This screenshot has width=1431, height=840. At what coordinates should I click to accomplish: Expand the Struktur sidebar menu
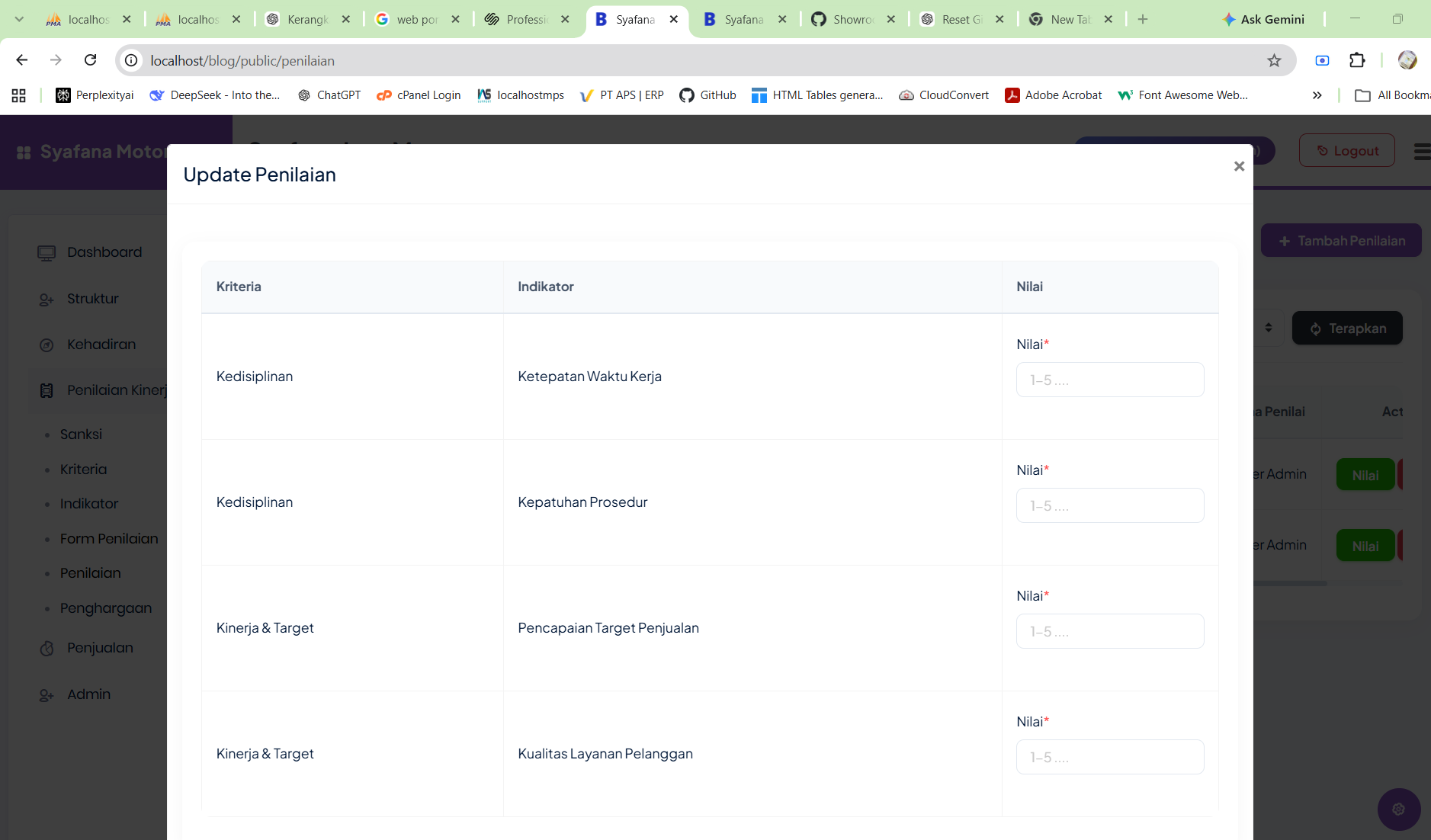point(91,299)
